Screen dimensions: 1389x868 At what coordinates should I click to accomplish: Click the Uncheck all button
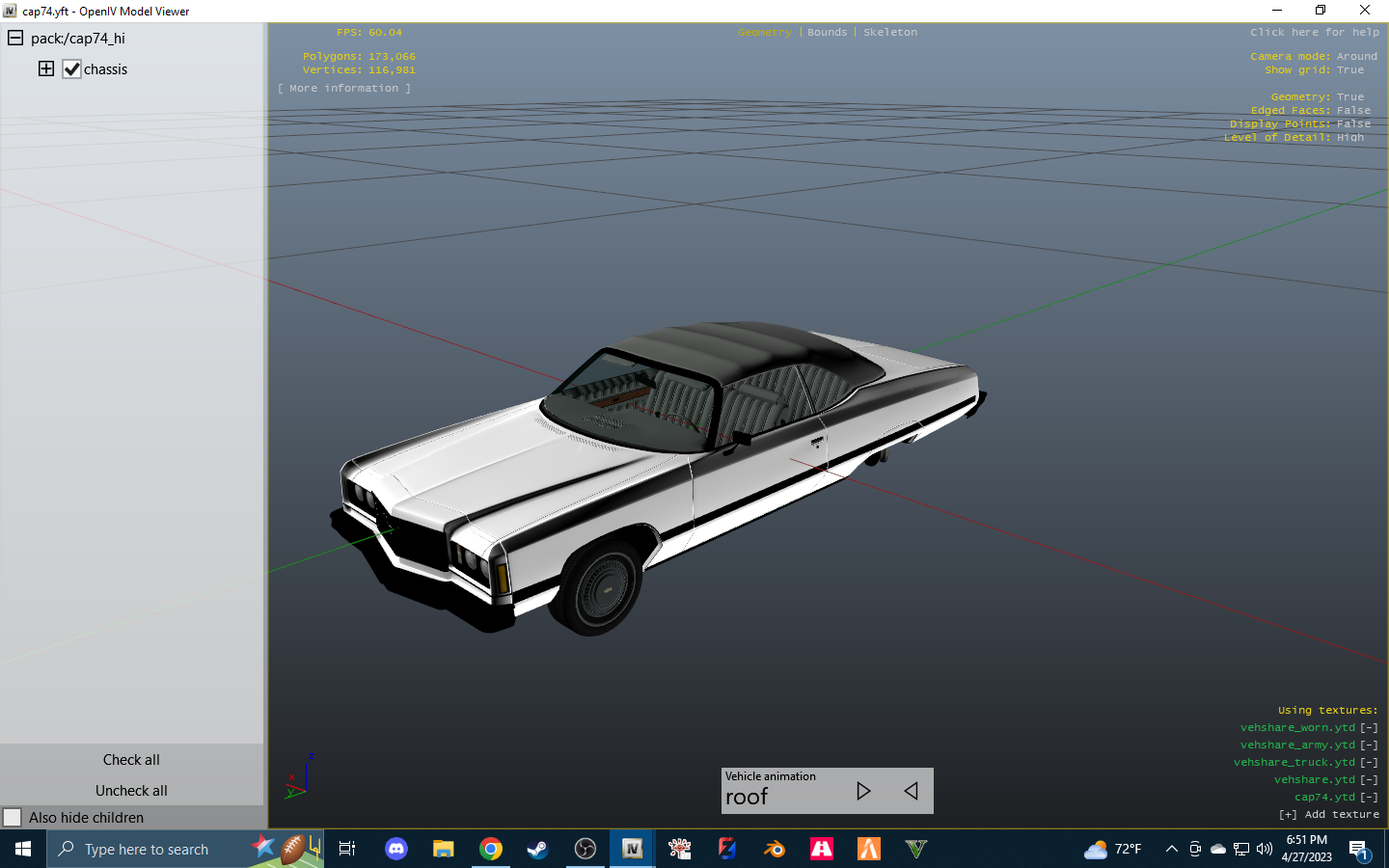pyautogui.click(x=131, y=790)
